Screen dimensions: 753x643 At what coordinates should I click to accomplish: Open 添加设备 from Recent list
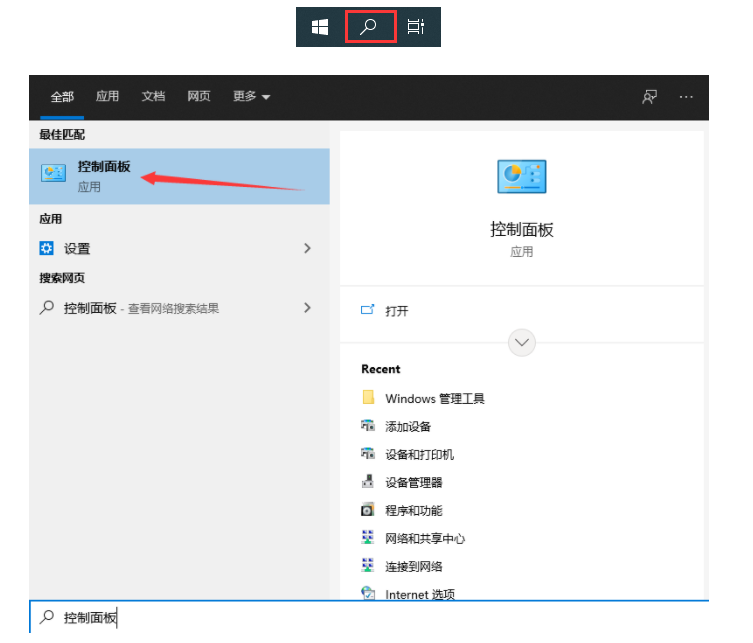(408, 426)
